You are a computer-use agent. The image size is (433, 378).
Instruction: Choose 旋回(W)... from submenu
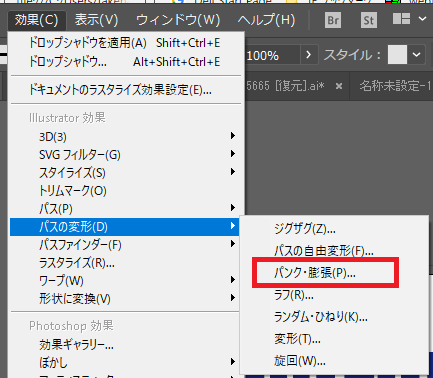pyautogui.click(x=334, y=361)
